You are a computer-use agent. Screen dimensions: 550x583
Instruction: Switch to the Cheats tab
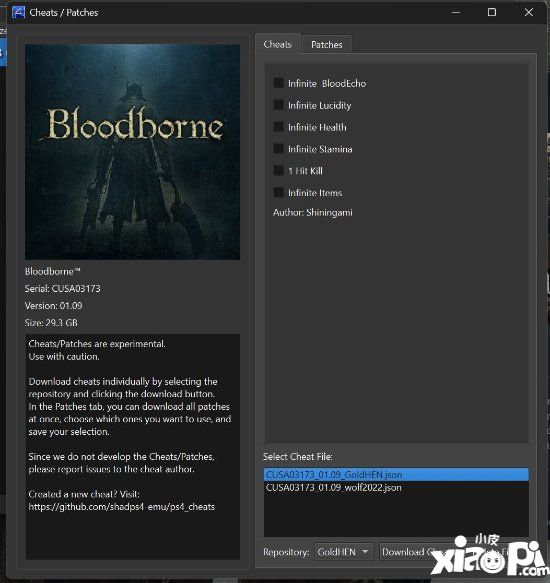[277, 44]
